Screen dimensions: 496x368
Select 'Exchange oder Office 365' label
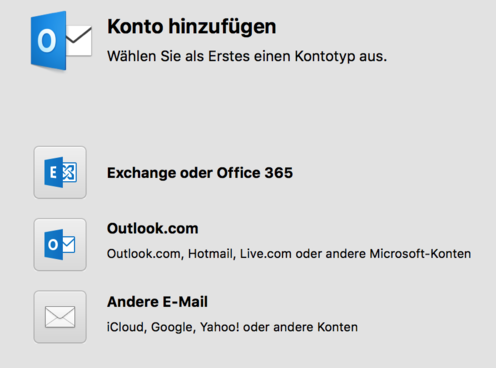point(200,173)
